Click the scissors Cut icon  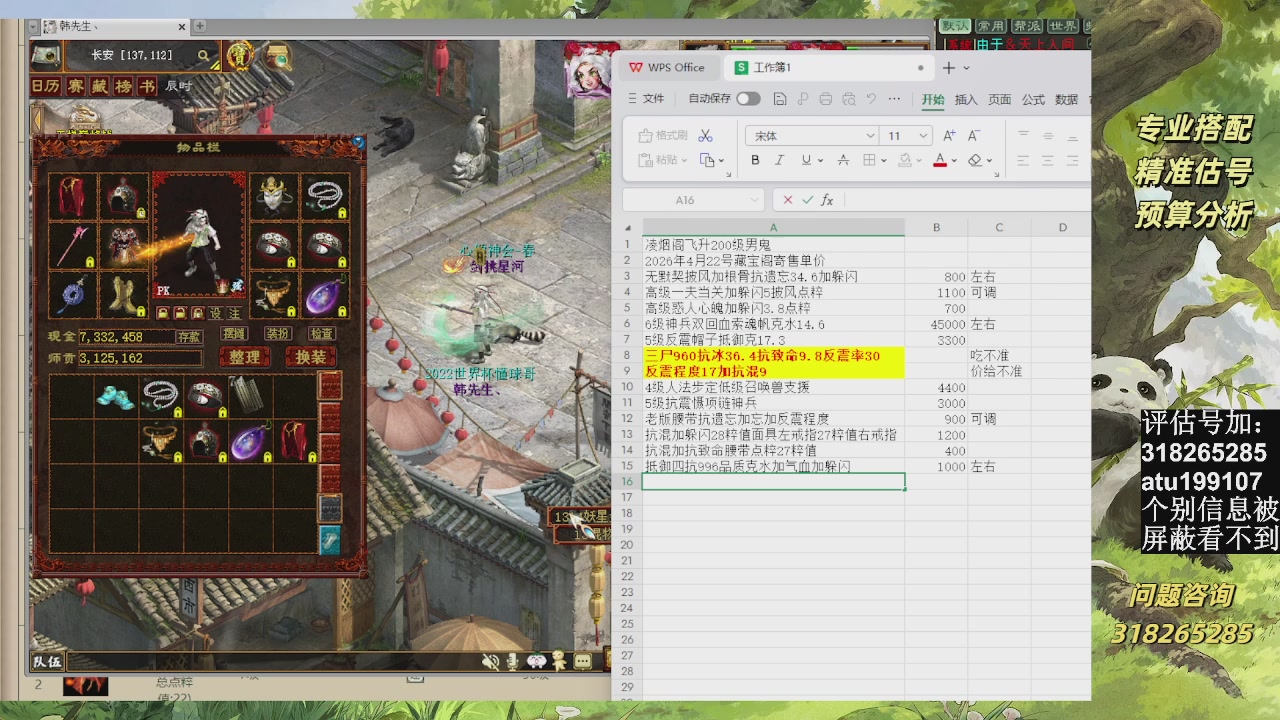pos(705,135)
